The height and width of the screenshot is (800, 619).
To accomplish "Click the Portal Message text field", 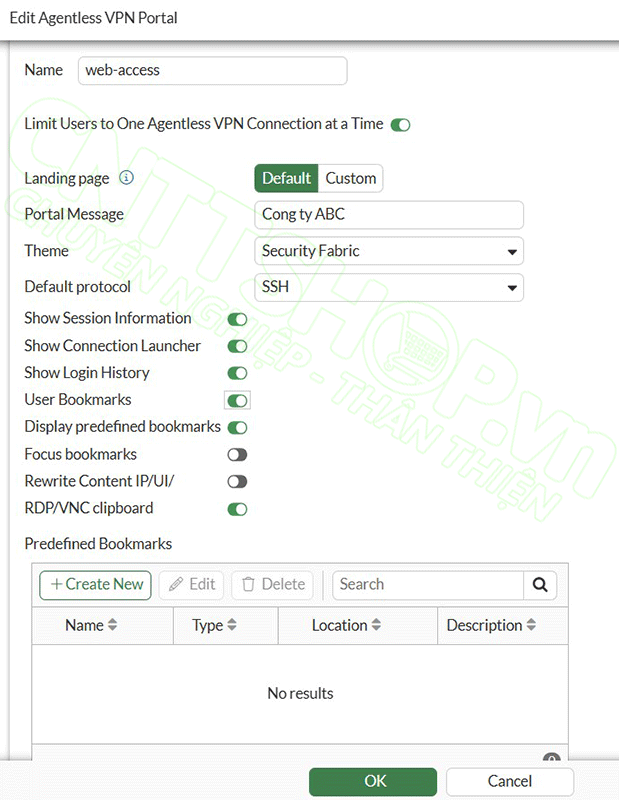I will pyautogui.click(x=389, y=215).
